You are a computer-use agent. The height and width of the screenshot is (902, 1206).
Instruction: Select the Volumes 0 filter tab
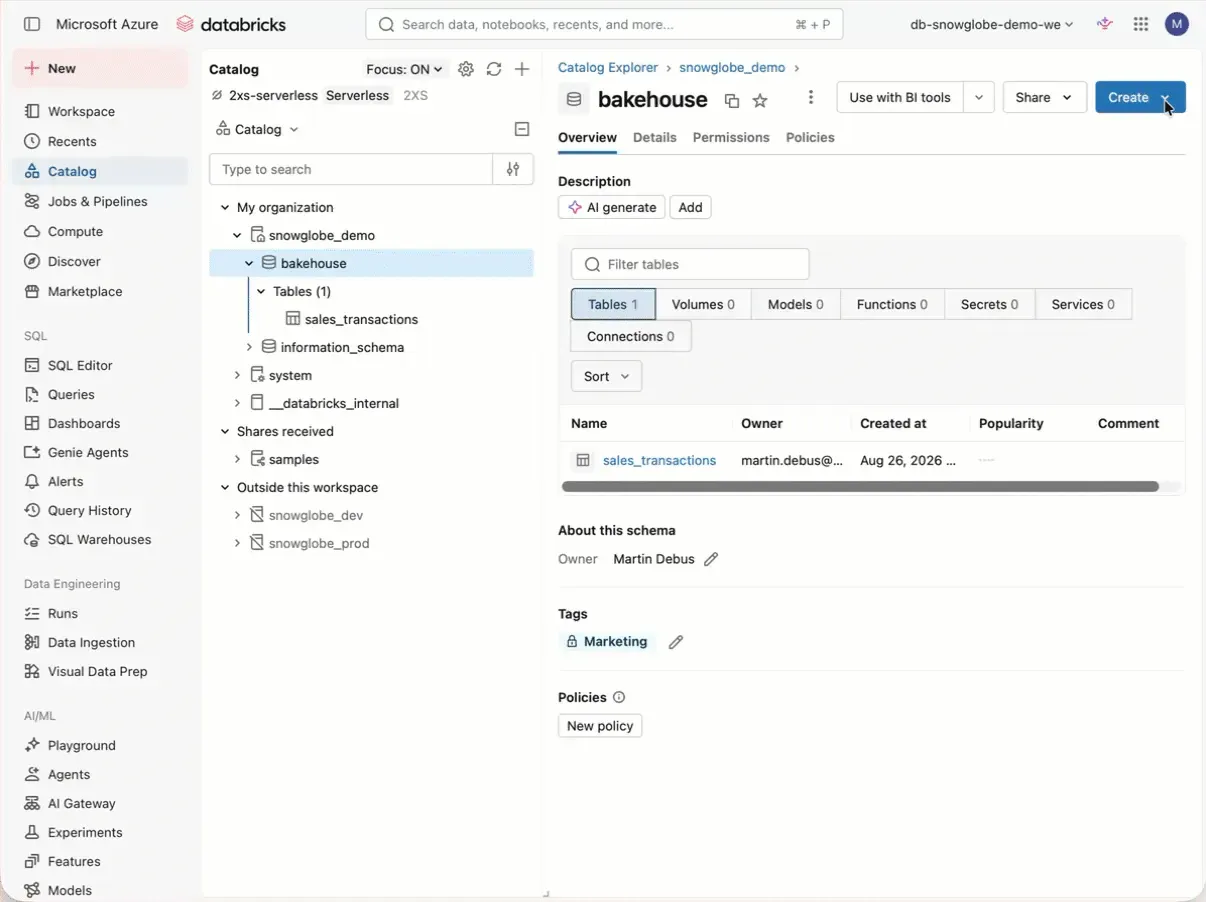[x=703, y=304]
